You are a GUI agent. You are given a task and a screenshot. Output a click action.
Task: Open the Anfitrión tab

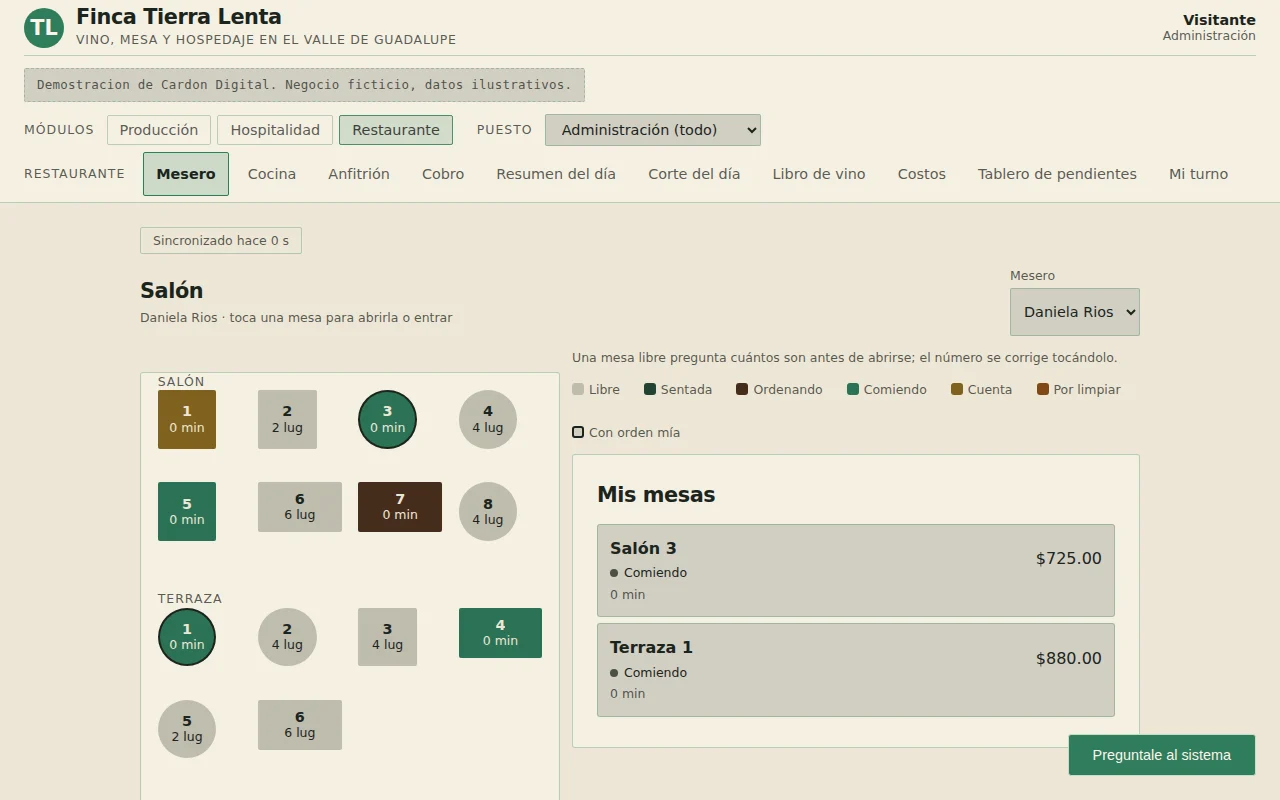[x=359, y=174]
